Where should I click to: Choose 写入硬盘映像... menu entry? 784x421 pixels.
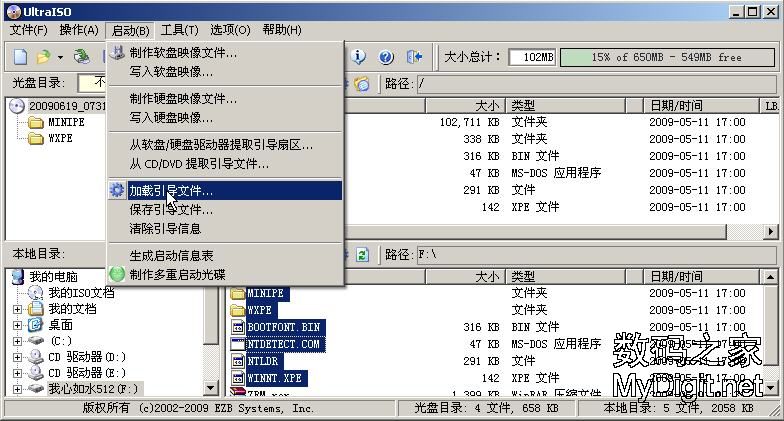(225, 118)
